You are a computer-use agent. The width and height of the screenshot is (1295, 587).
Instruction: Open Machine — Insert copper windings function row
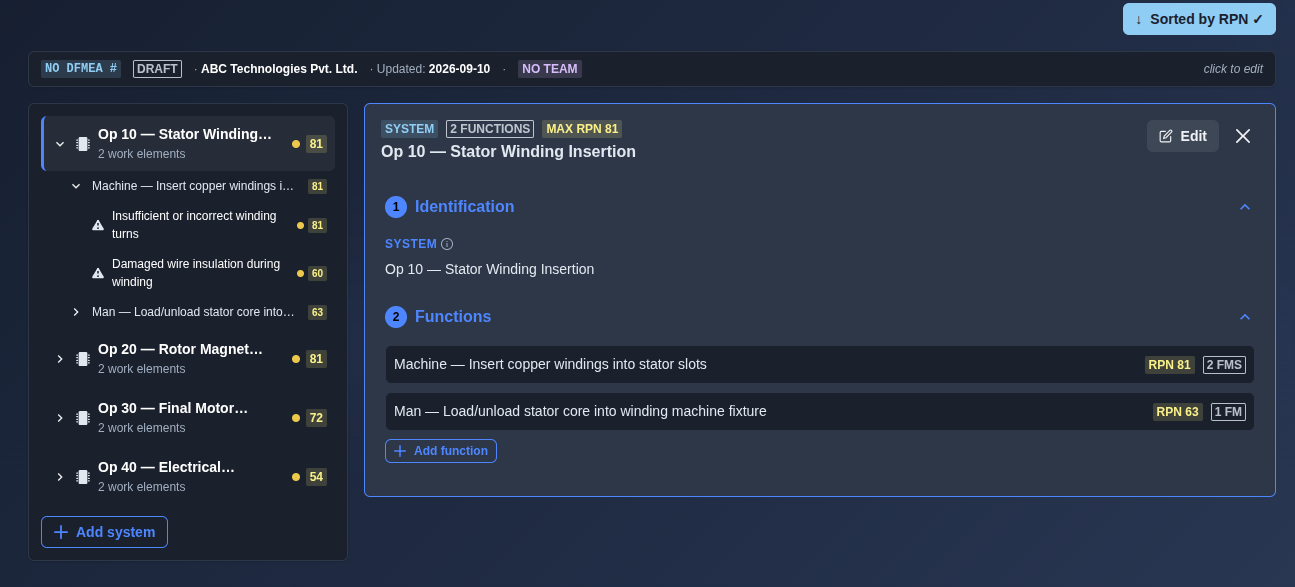tap(820, 365)
